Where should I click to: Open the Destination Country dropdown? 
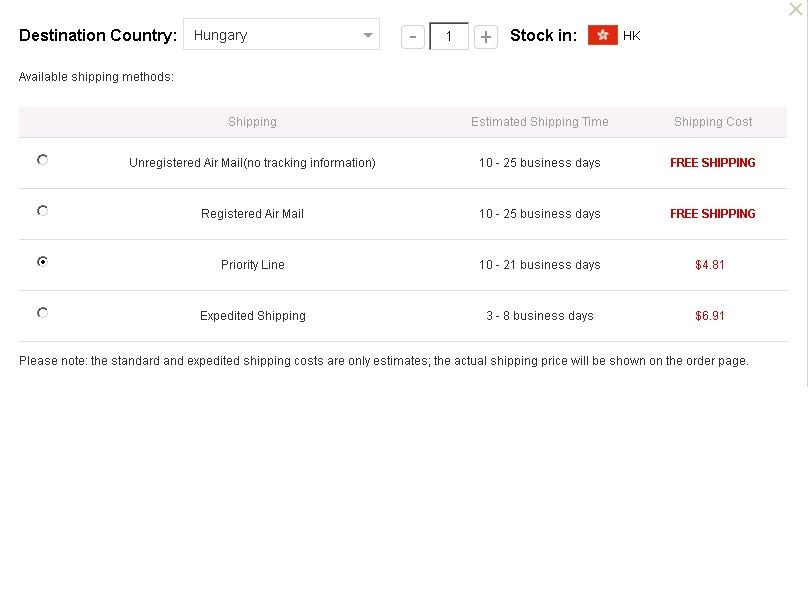click(281, 35)
